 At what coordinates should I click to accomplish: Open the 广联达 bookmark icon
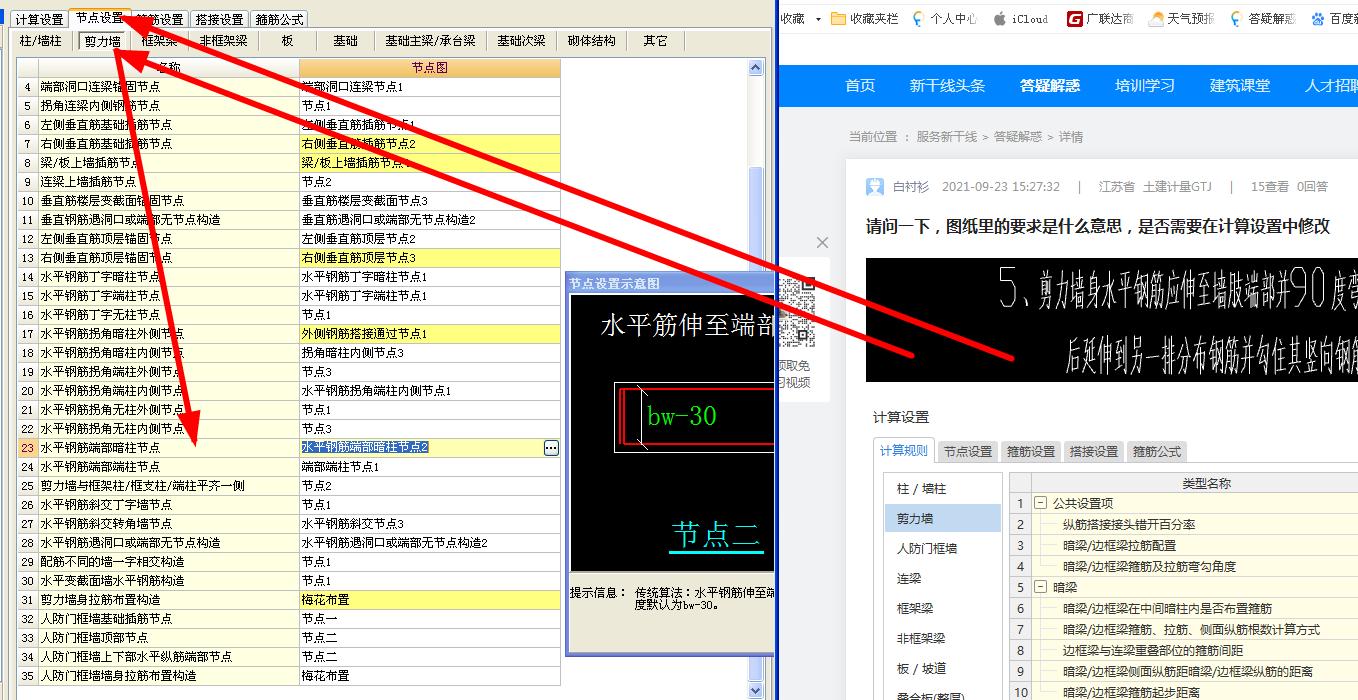pos(1074,18)
